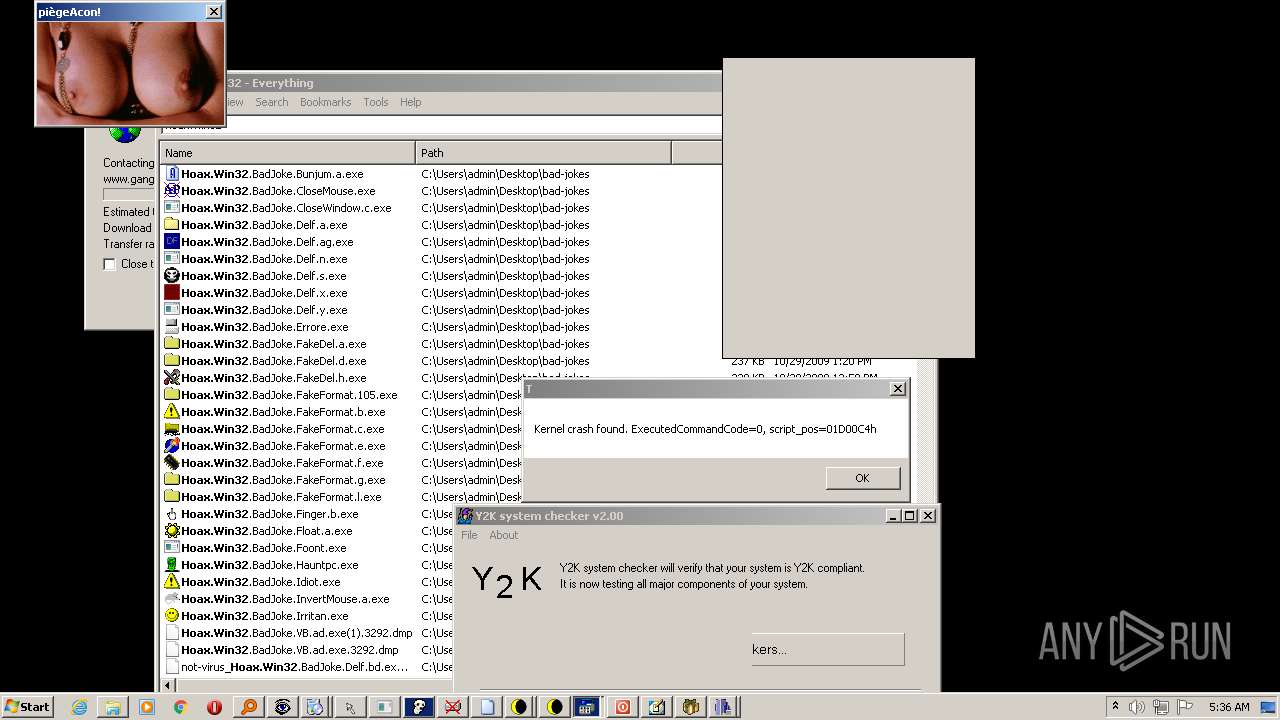The width and height of the screenshot is (1280, 720).
Task: Select Hoax.Win32.BadJoke.FakeDel.a.exe file name
Action: (x=274, y=344)
